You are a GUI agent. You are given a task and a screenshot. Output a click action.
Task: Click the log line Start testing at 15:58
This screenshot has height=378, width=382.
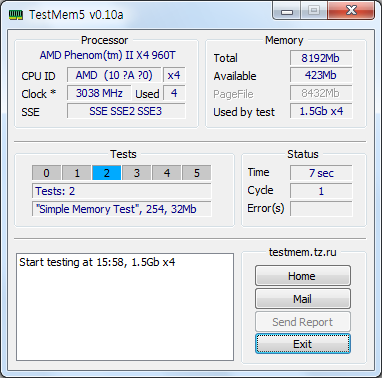tap(97, 262)
